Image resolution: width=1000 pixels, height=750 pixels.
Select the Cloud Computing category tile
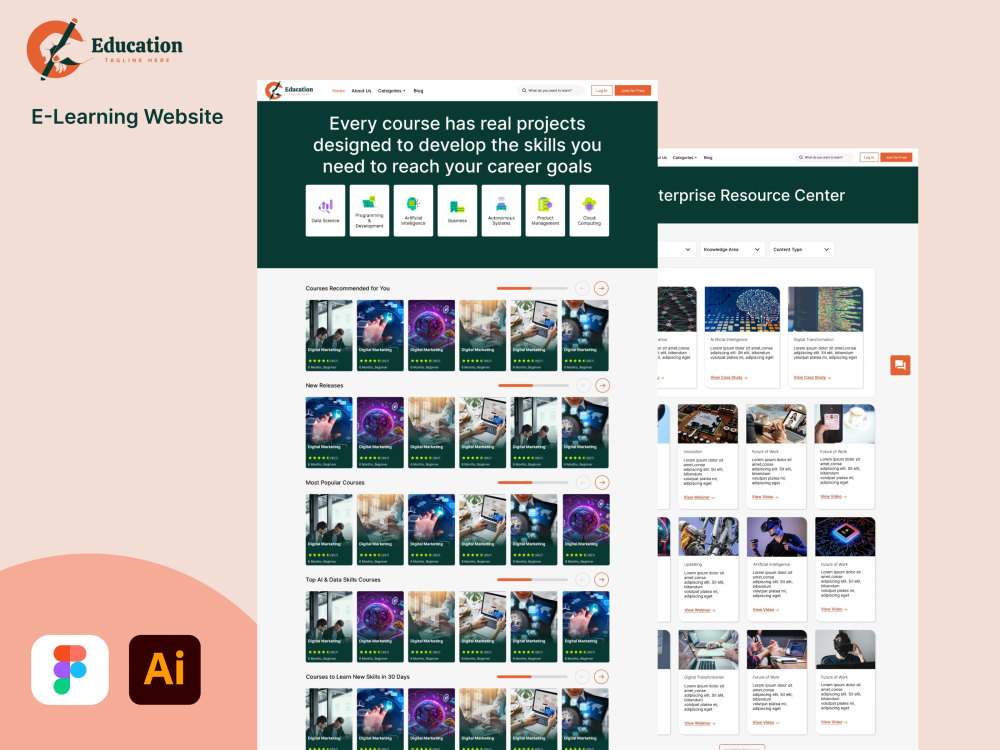pos(589,210)
